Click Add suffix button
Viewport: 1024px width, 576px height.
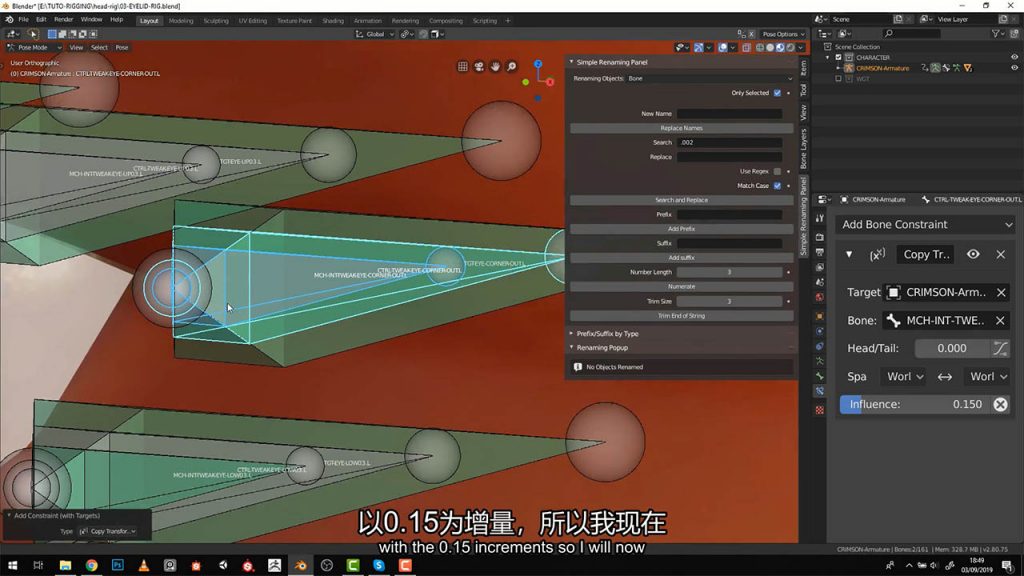681,257
